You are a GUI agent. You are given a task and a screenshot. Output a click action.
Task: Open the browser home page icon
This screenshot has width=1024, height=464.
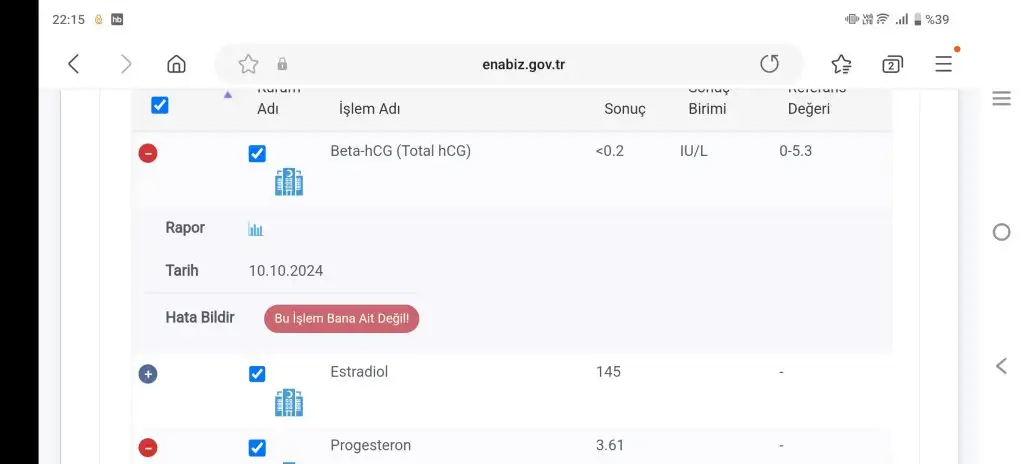[176, 64]
